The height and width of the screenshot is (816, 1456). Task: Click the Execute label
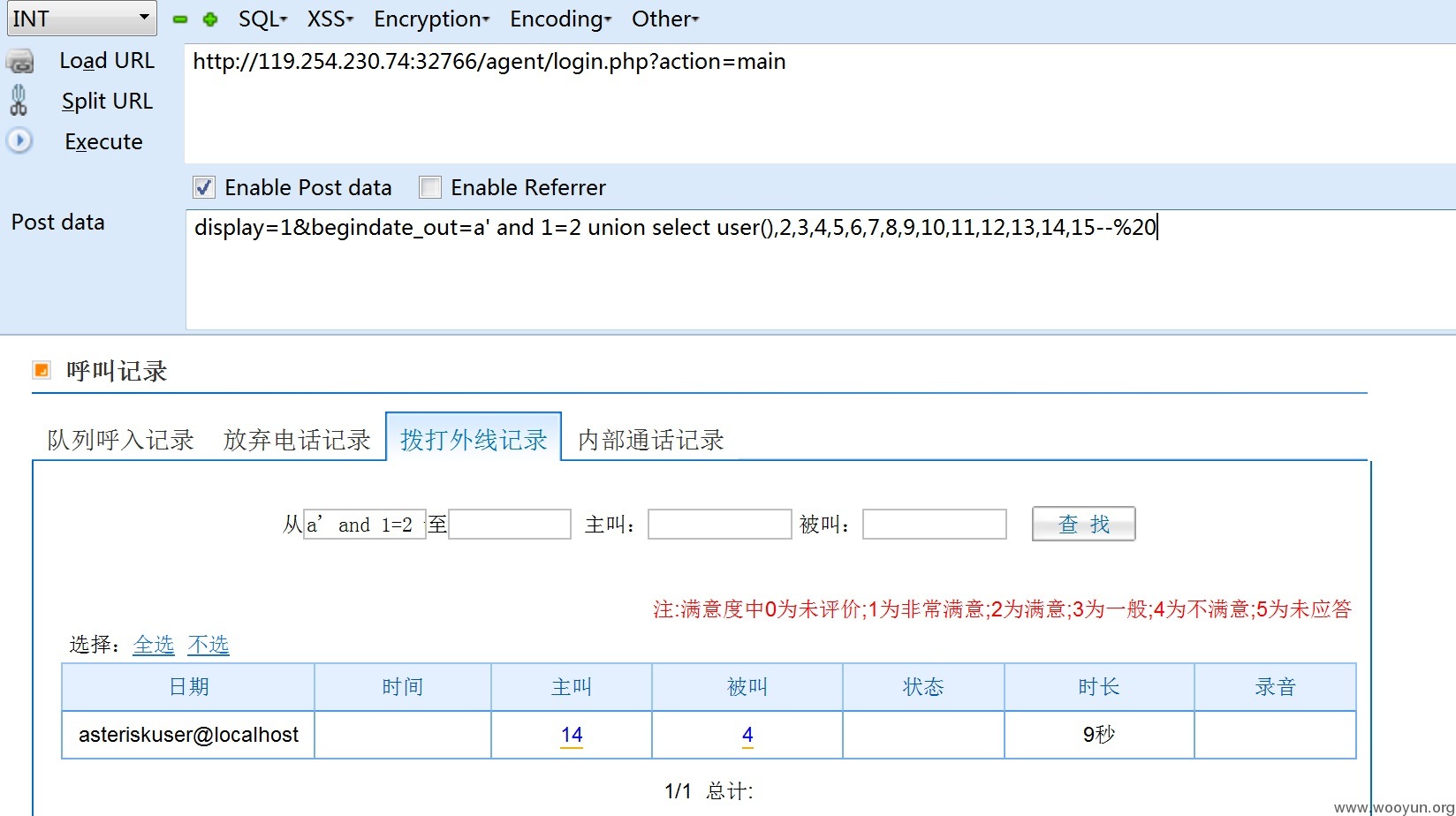click(103, 142)
